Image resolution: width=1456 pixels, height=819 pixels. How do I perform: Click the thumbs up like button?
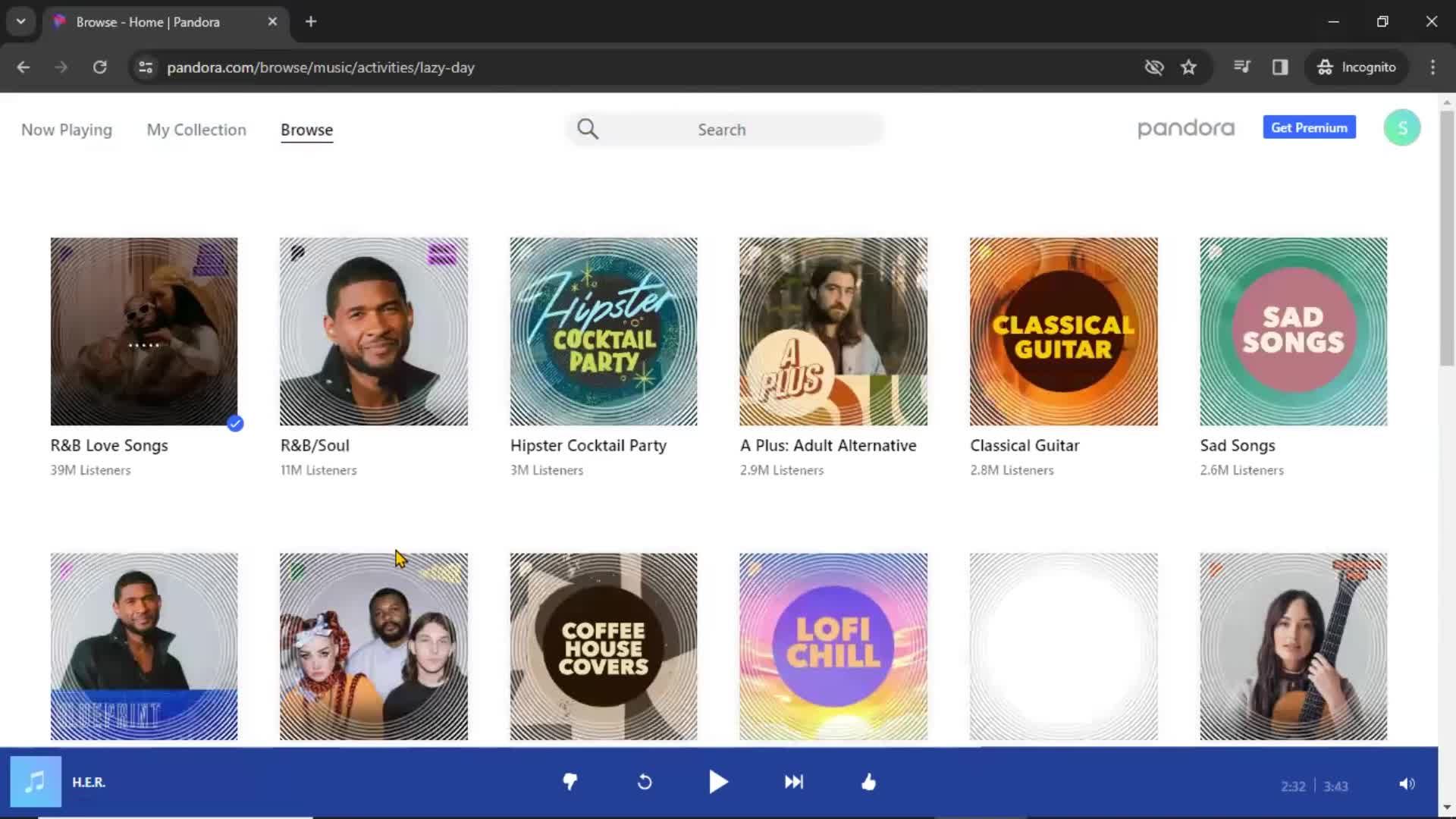coord(868,782)
